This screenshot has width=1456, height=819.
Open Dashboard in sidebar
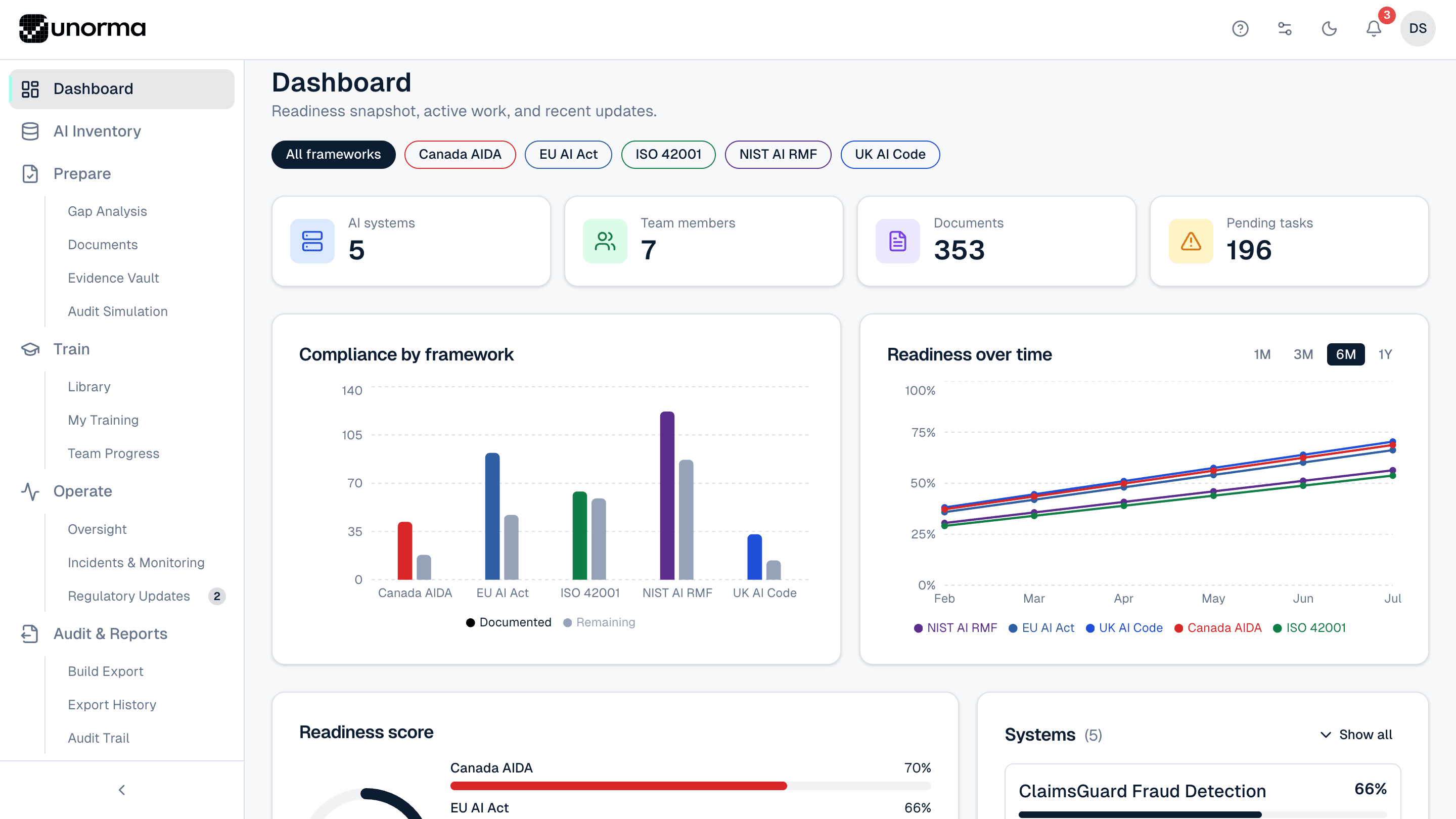(x=122, y=89)
